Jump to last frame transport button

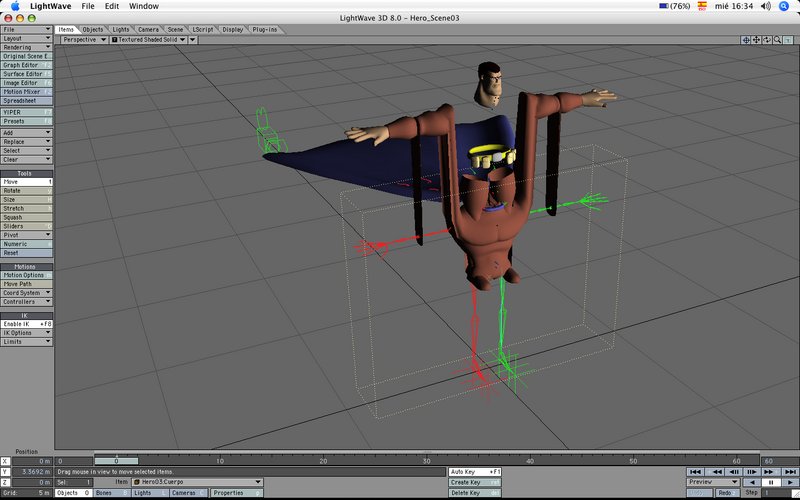(790, 472)
